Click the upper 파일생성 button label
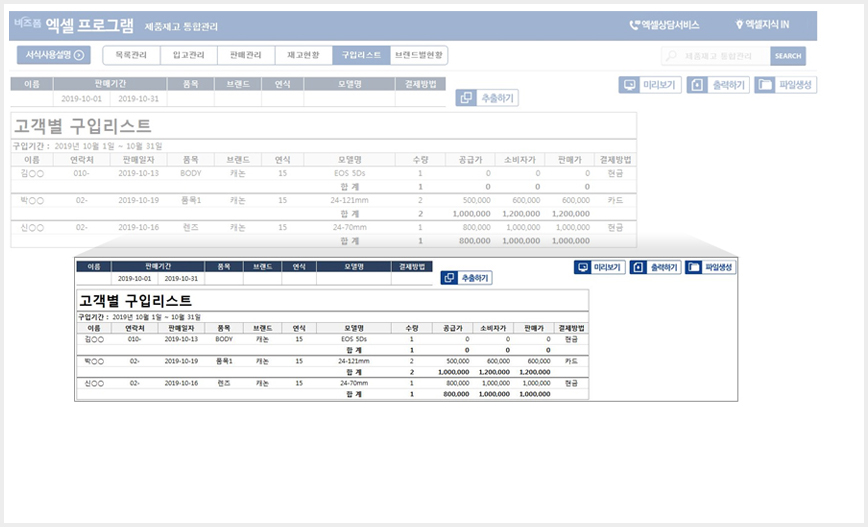868x527 pixels. click(795, 85)
